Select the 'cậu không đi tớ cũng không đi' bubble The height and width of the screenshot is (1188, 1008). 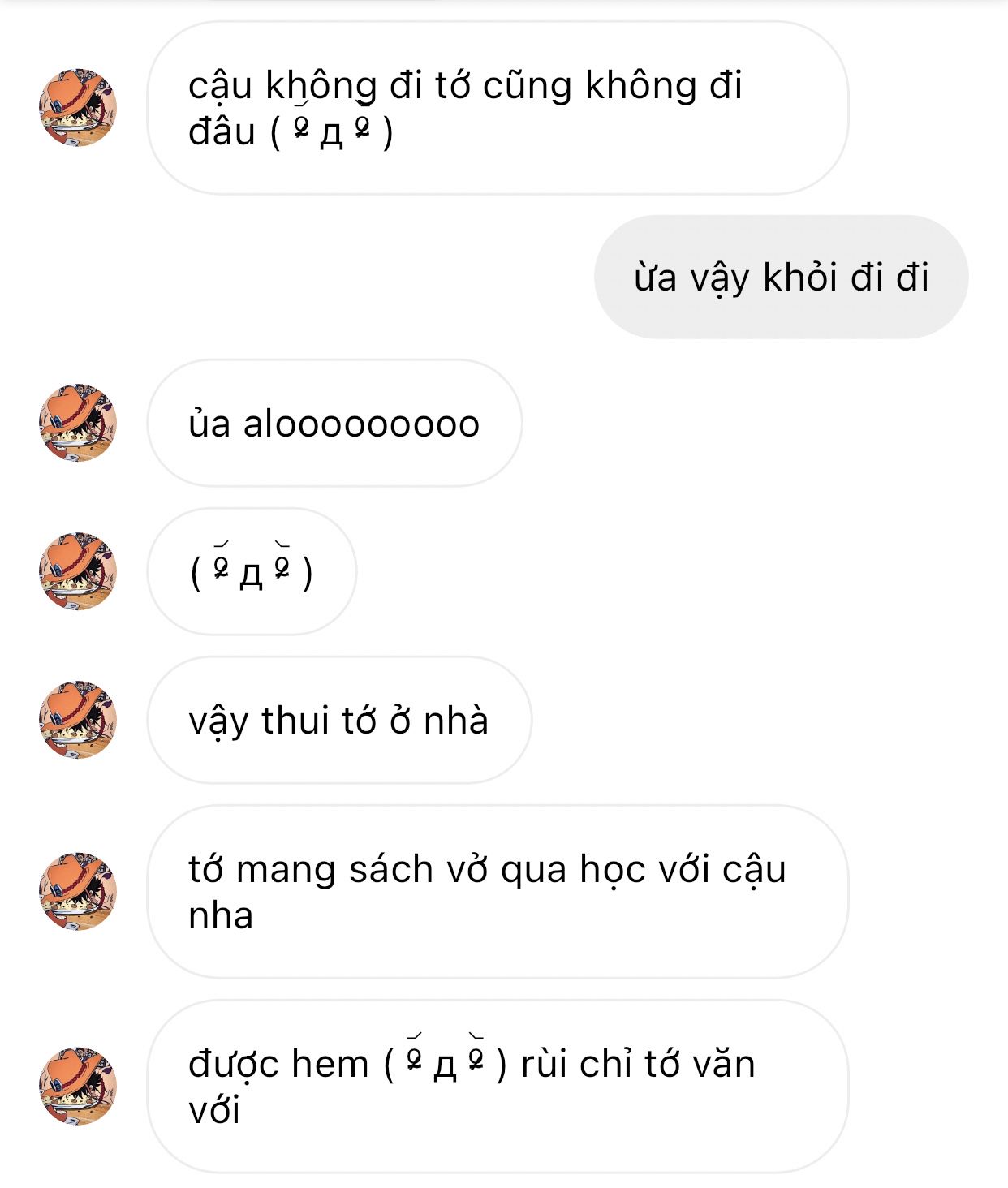pyautogui.click(x=498, y=108)
